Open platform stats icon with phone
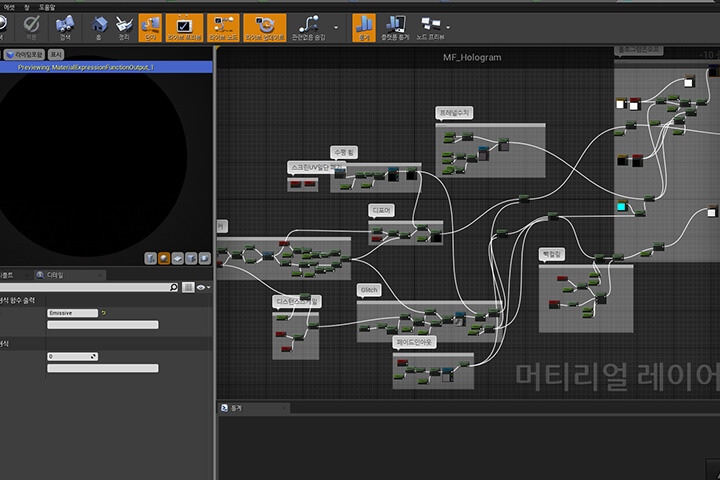Image resolution: width=720 pixels, height=480 pixels. [x=395, y=28]
